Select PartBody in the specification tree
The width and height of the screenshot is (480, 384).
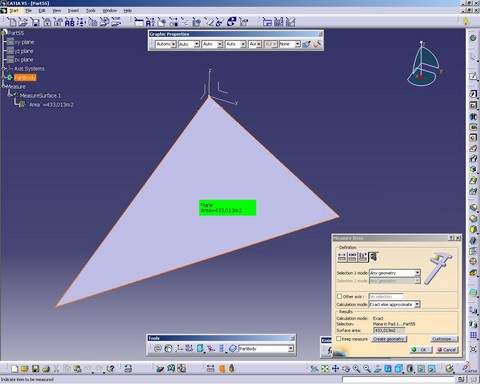[25, 77]
